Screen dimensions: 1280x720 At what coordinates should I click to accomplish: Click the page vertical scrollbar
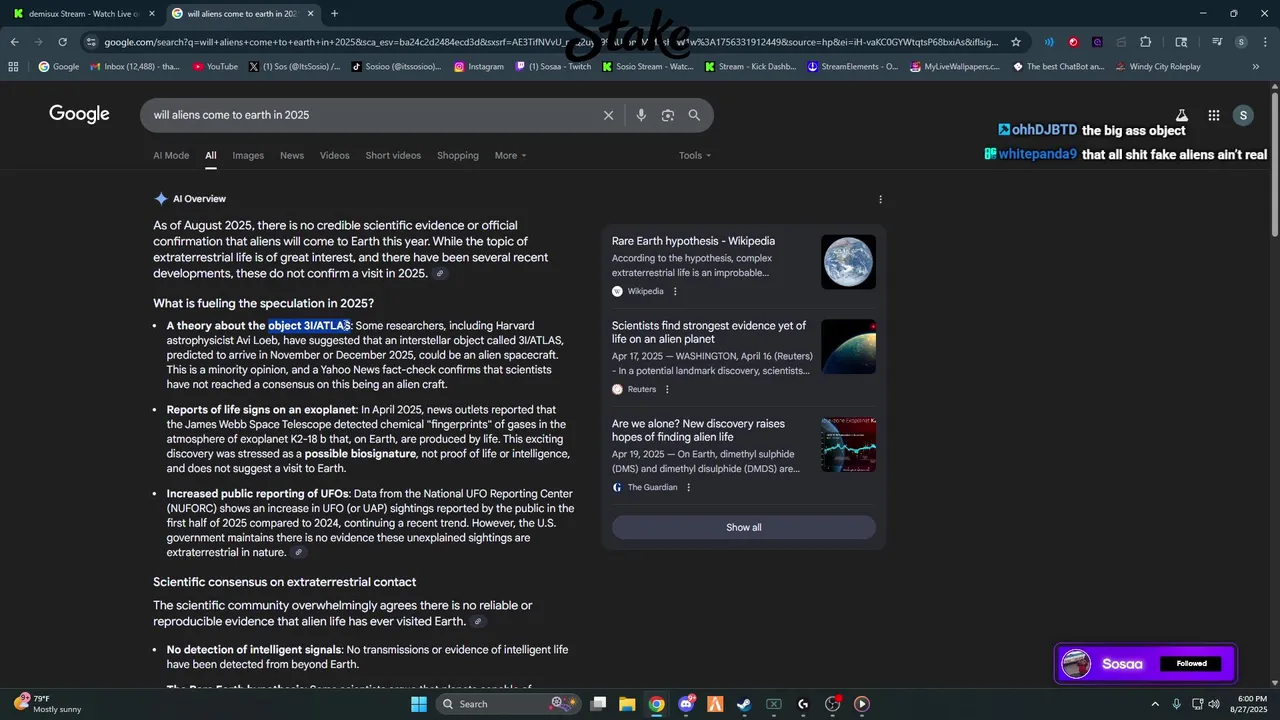pos(1274,165)
